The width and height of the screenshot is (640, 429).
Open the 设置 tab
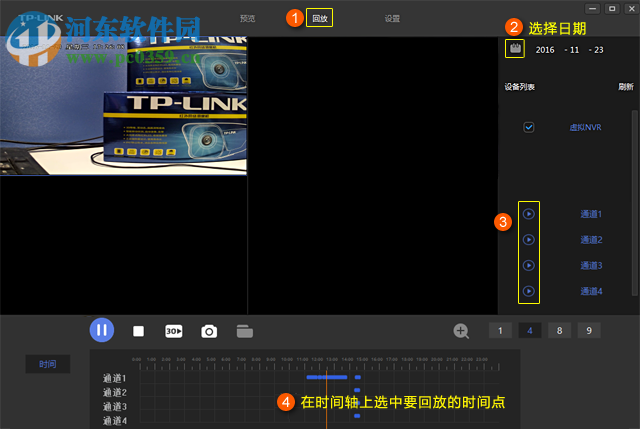point(392,18)
